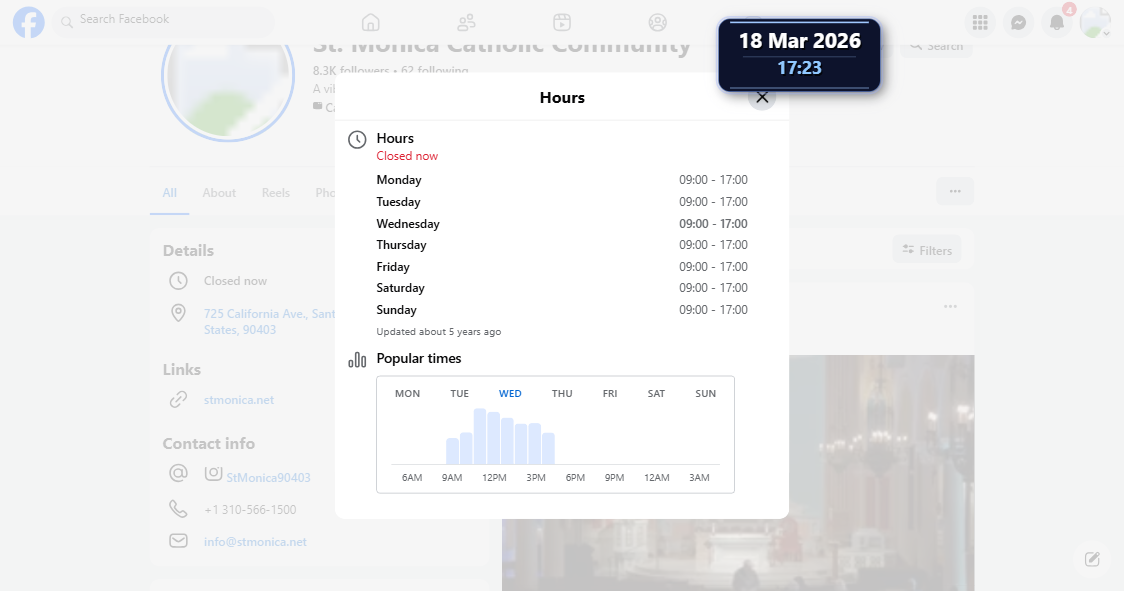Switch to the All tab on page
This screenshot has width=1124, height=591.
[169, 193]
